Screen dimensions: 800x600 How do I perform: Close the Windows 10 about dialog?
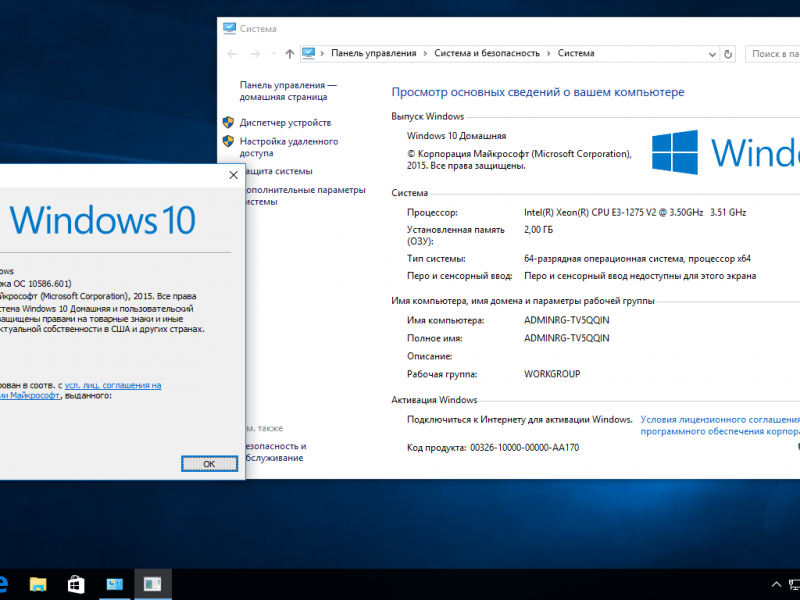[234, 175]
